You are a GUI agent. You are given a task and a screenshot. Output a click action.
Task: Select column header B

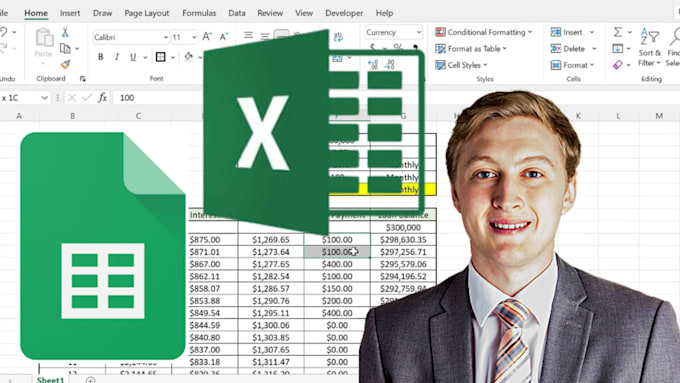72,116
